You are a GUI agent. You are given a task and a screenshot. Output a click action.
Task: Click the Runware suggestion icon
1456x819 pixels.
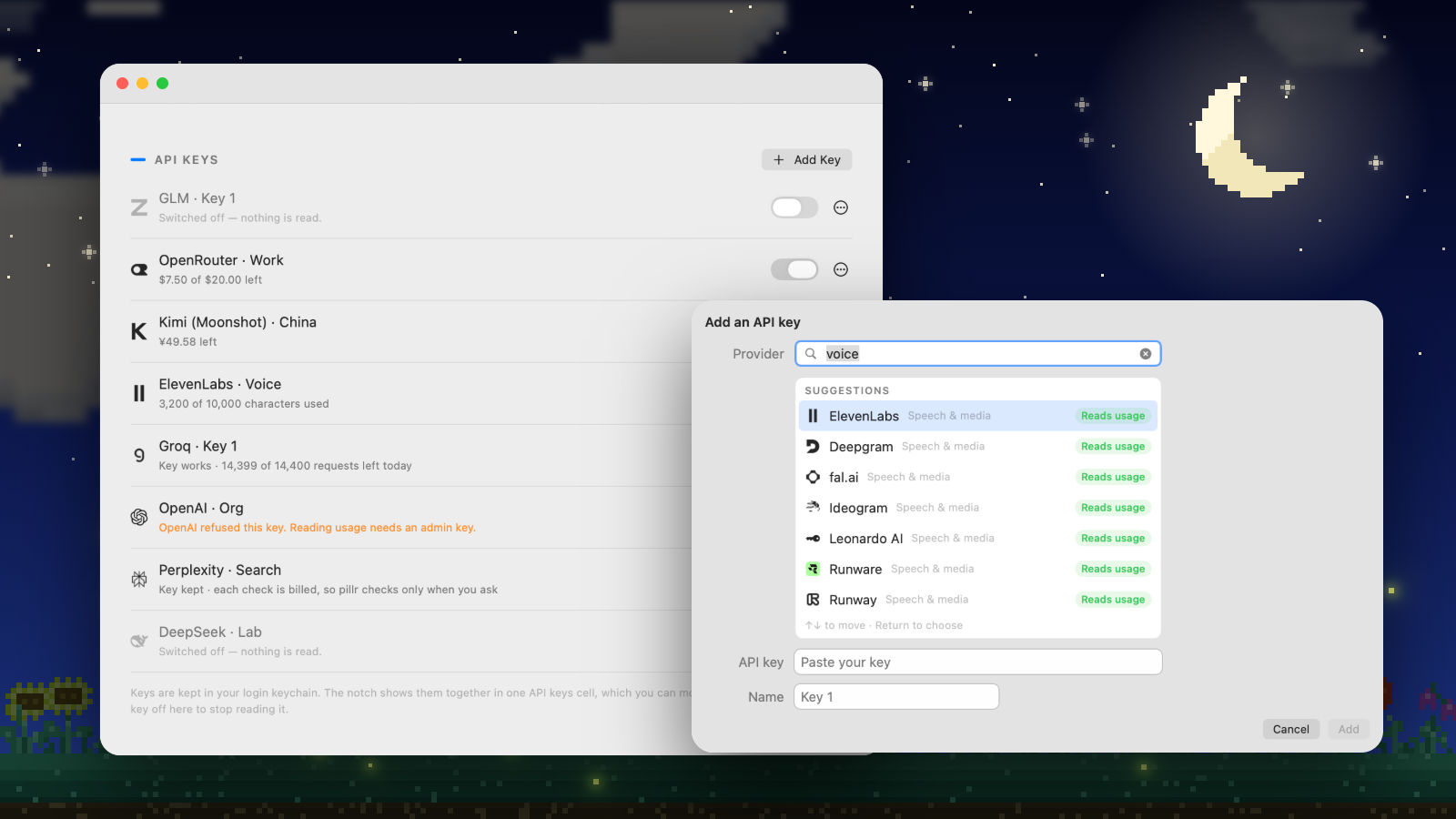click(x=814, y=569)
